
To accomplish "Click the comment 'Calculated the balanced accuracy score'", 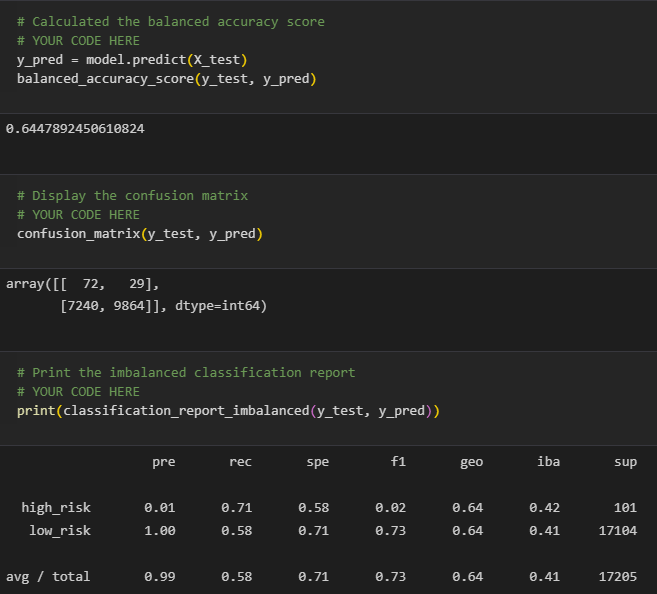I will [171, 22].
